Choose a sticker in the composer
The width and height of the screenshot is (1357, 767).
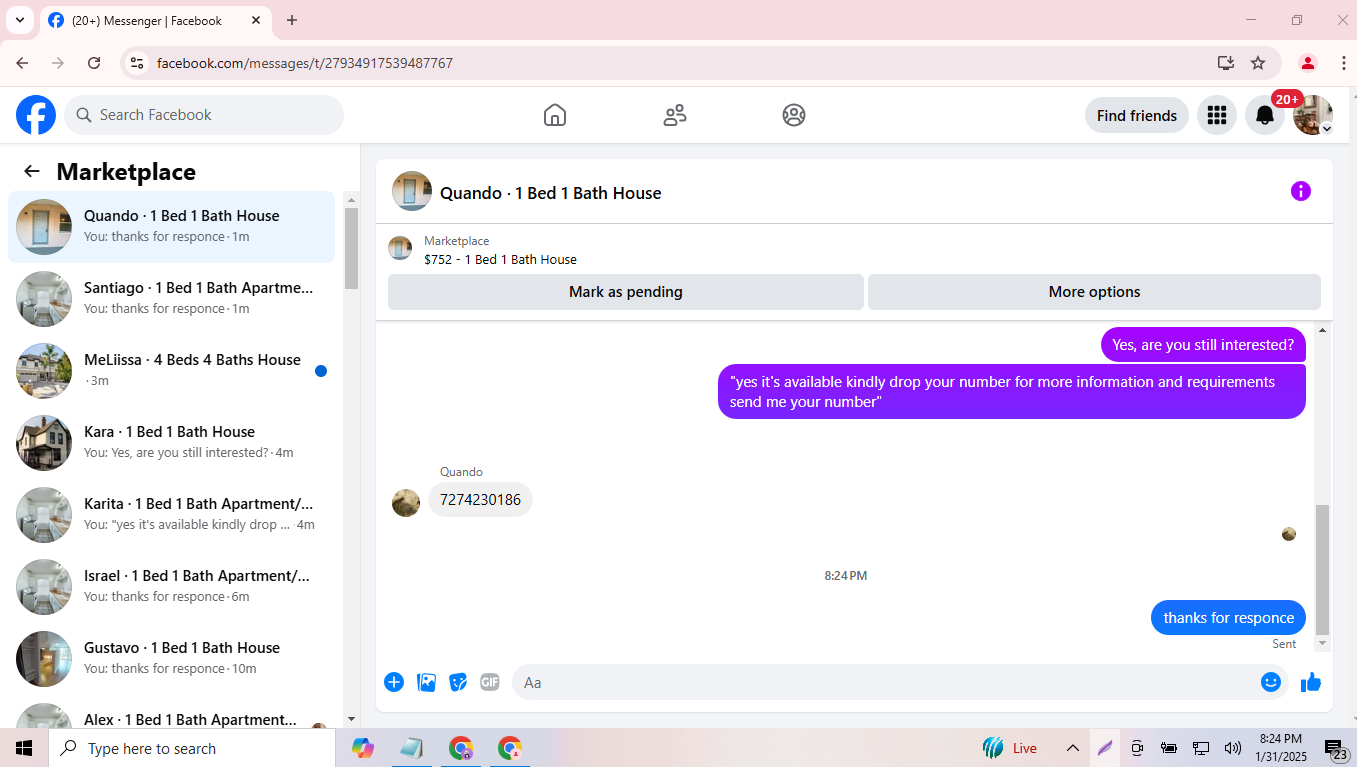(x=458, y=682)
